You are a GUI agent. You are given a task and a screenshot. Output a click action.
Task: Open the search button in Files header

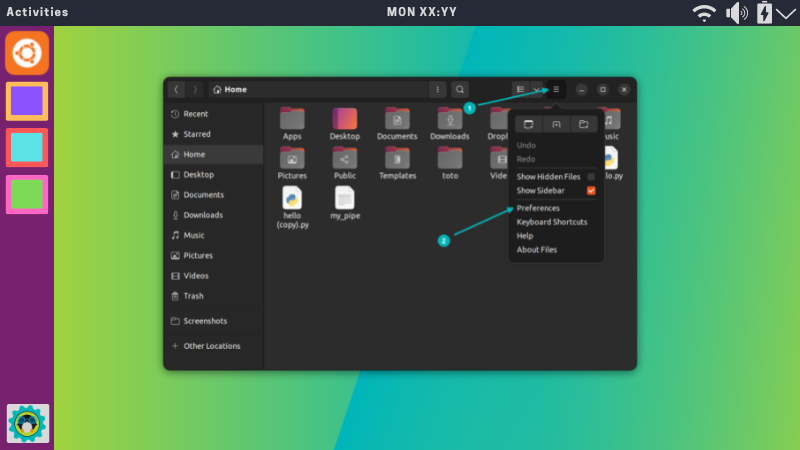pyautogui.click(x=460, y=89)
